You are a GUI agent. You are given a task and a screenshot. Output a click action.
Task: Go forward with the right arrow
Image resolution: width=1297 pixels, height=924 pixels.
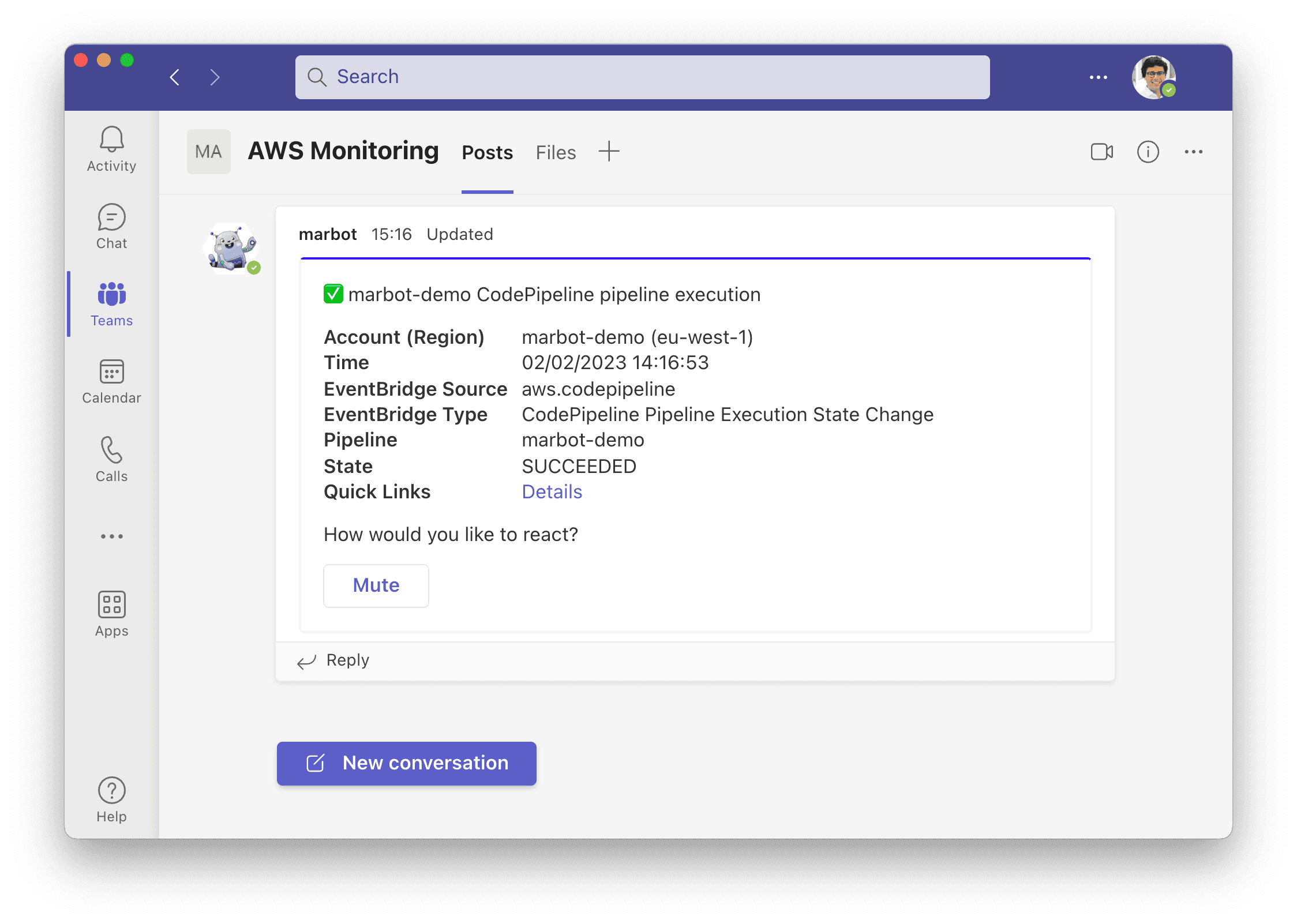pyautogui.click(x=215, y=77)
